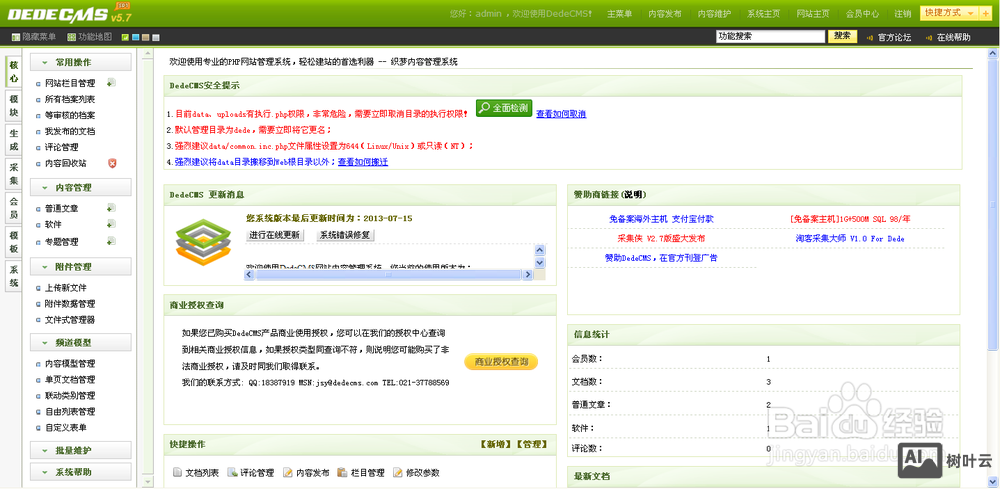Open 内容维护 in the top navigation

[714, 14]
